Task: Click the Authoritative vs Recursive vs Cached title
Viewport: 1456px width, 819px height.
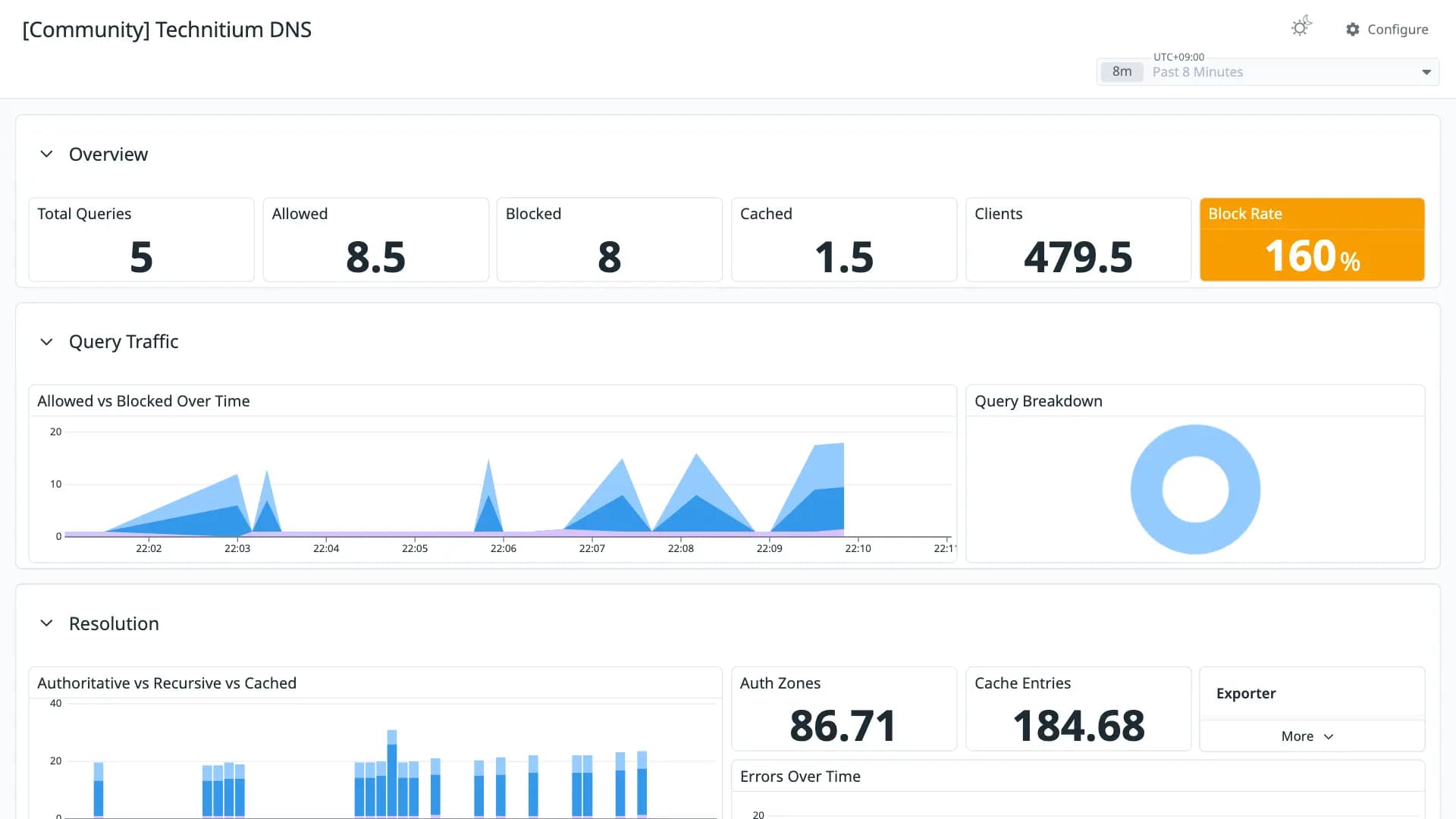Action: pyautogui.click(x=167, y=683)
